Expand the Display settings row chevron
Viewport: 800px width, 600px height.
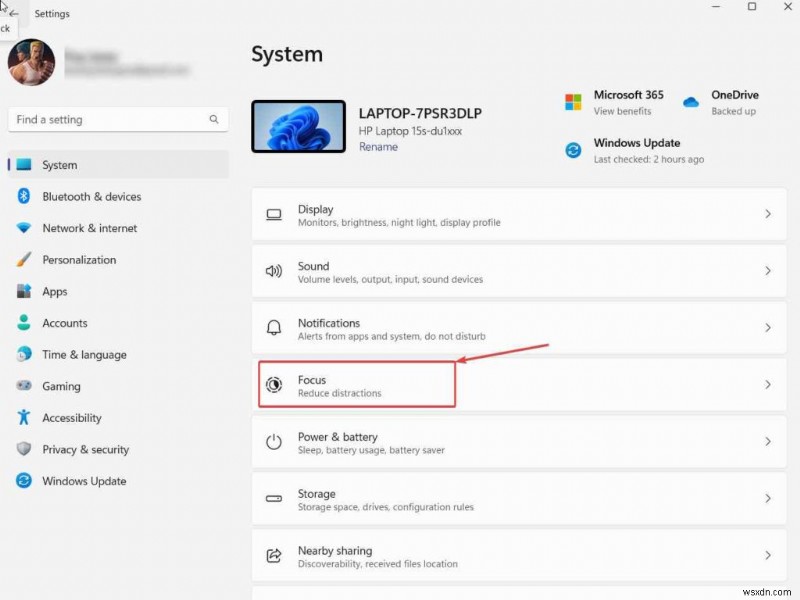768,214
